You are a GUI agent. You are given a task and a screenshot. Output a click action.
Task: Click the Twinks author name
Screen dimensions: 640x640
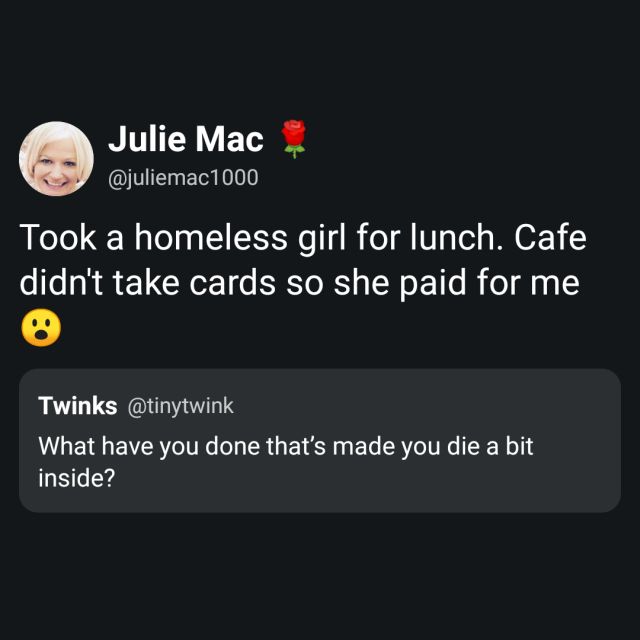point(76,405)
